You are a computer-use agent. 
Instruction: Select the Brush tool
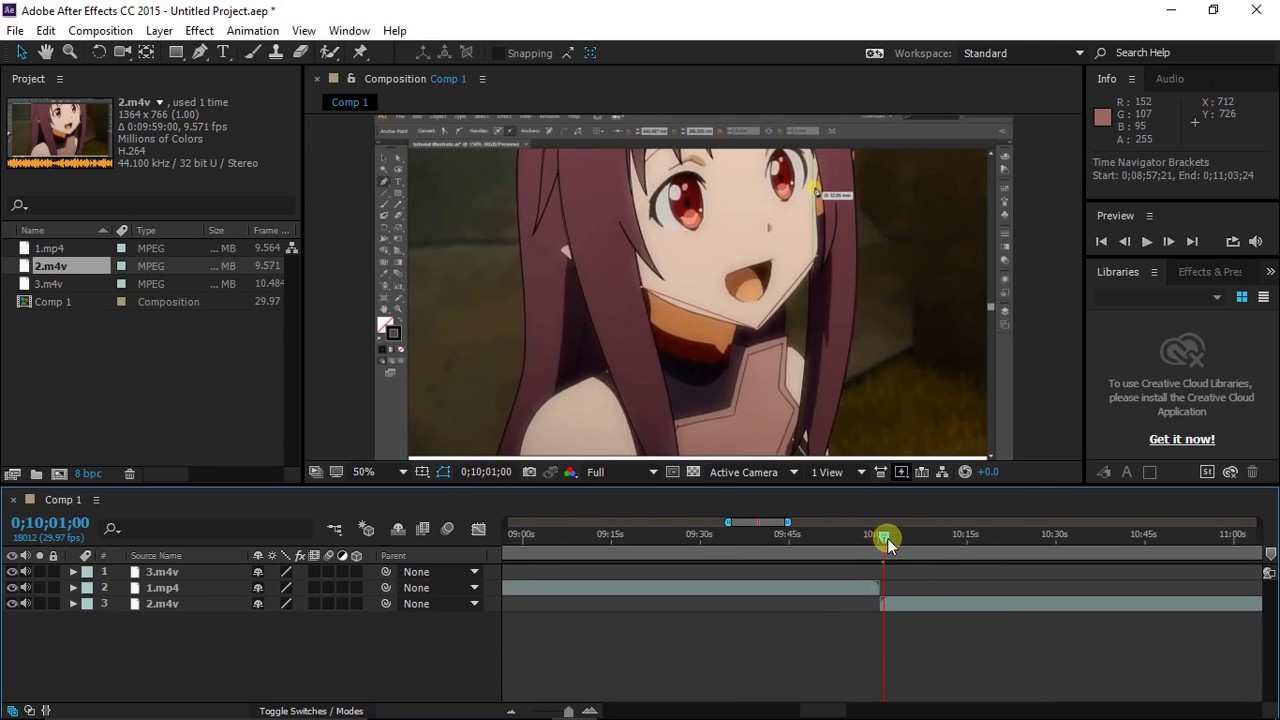click(253, 53)
